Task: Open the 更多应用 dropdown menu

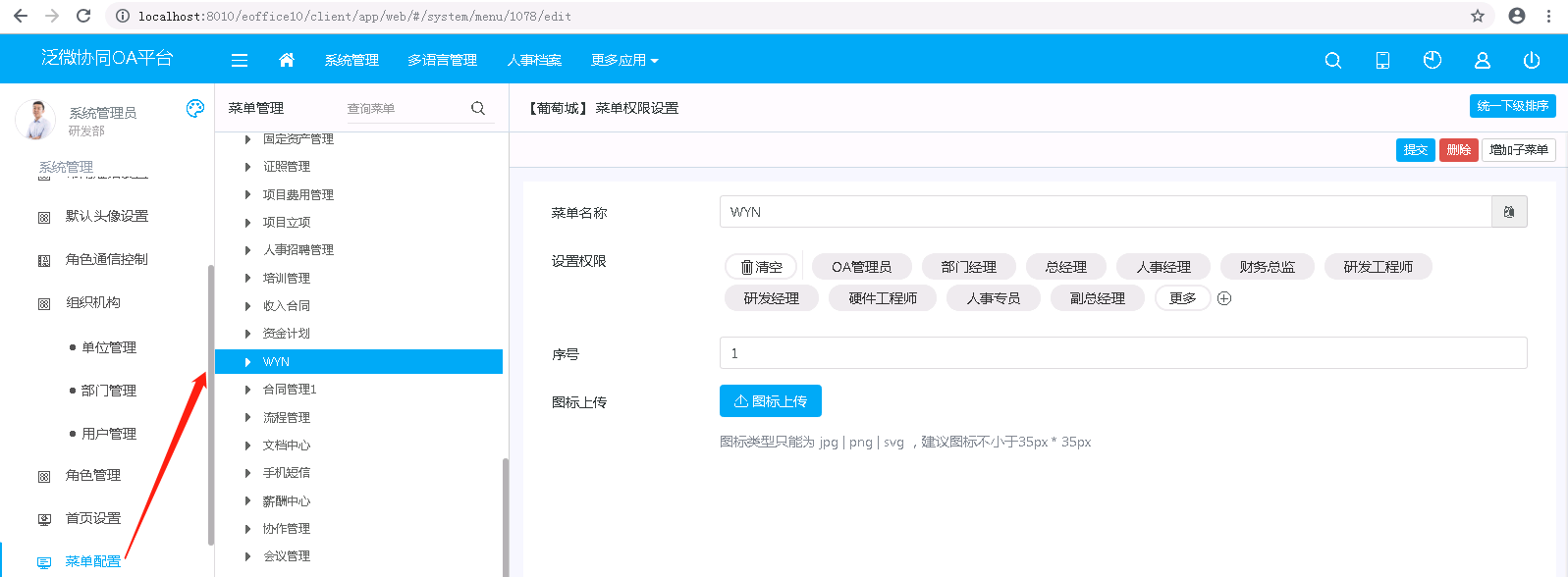Action: coord(624,60)
